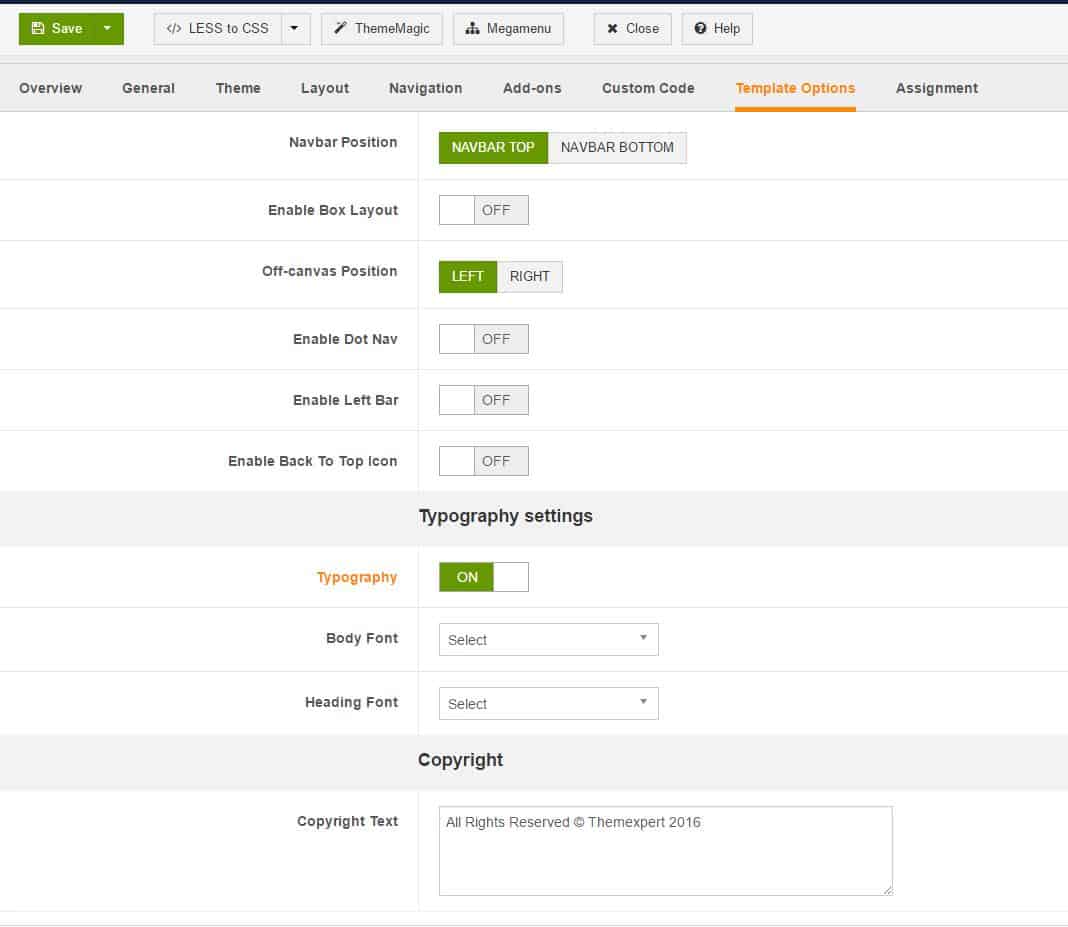Open the Help button

click(x=717, y=29)
